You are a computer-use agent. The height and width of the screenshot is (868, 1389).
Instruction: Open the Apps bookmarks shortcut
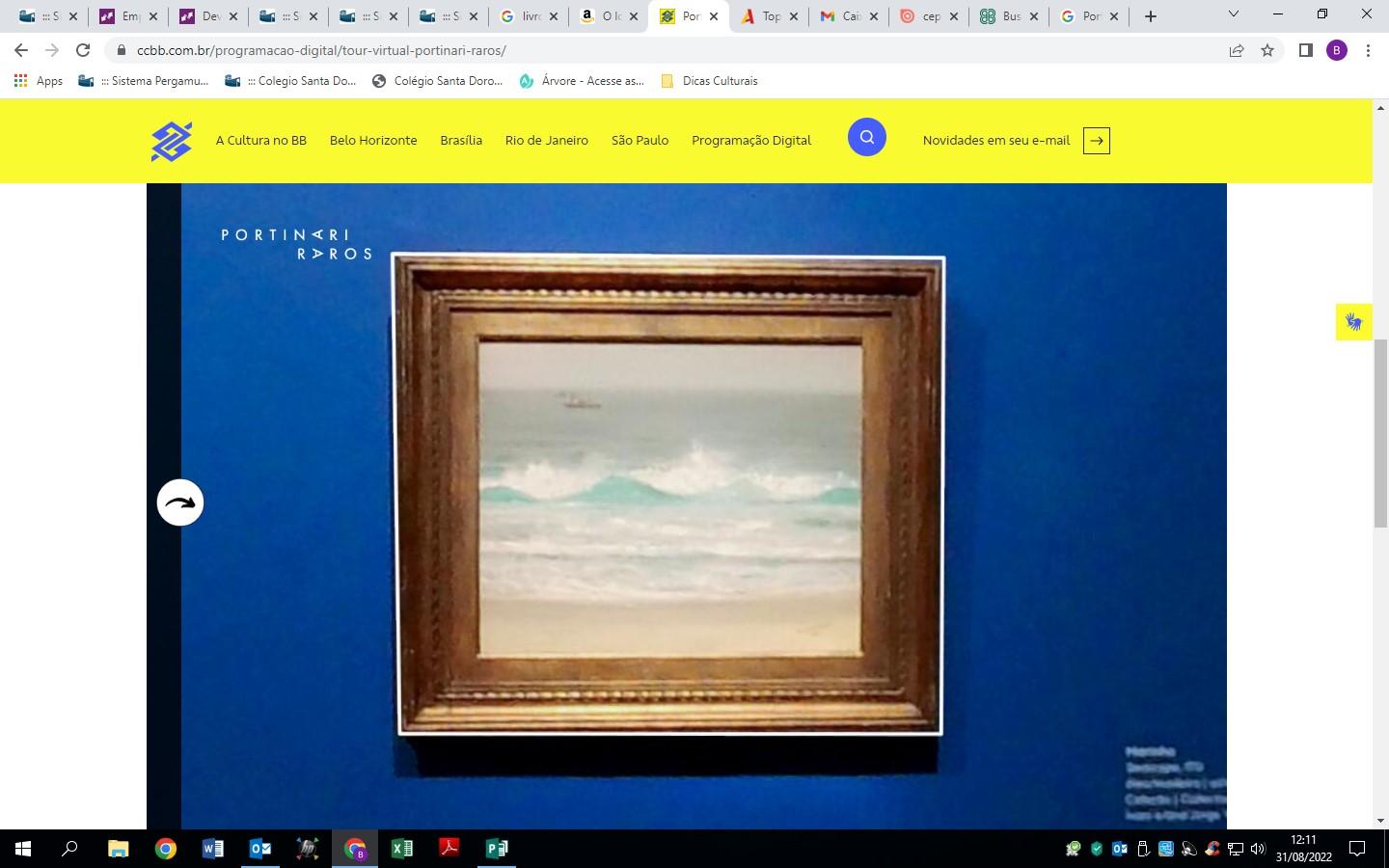coord(39,81)
